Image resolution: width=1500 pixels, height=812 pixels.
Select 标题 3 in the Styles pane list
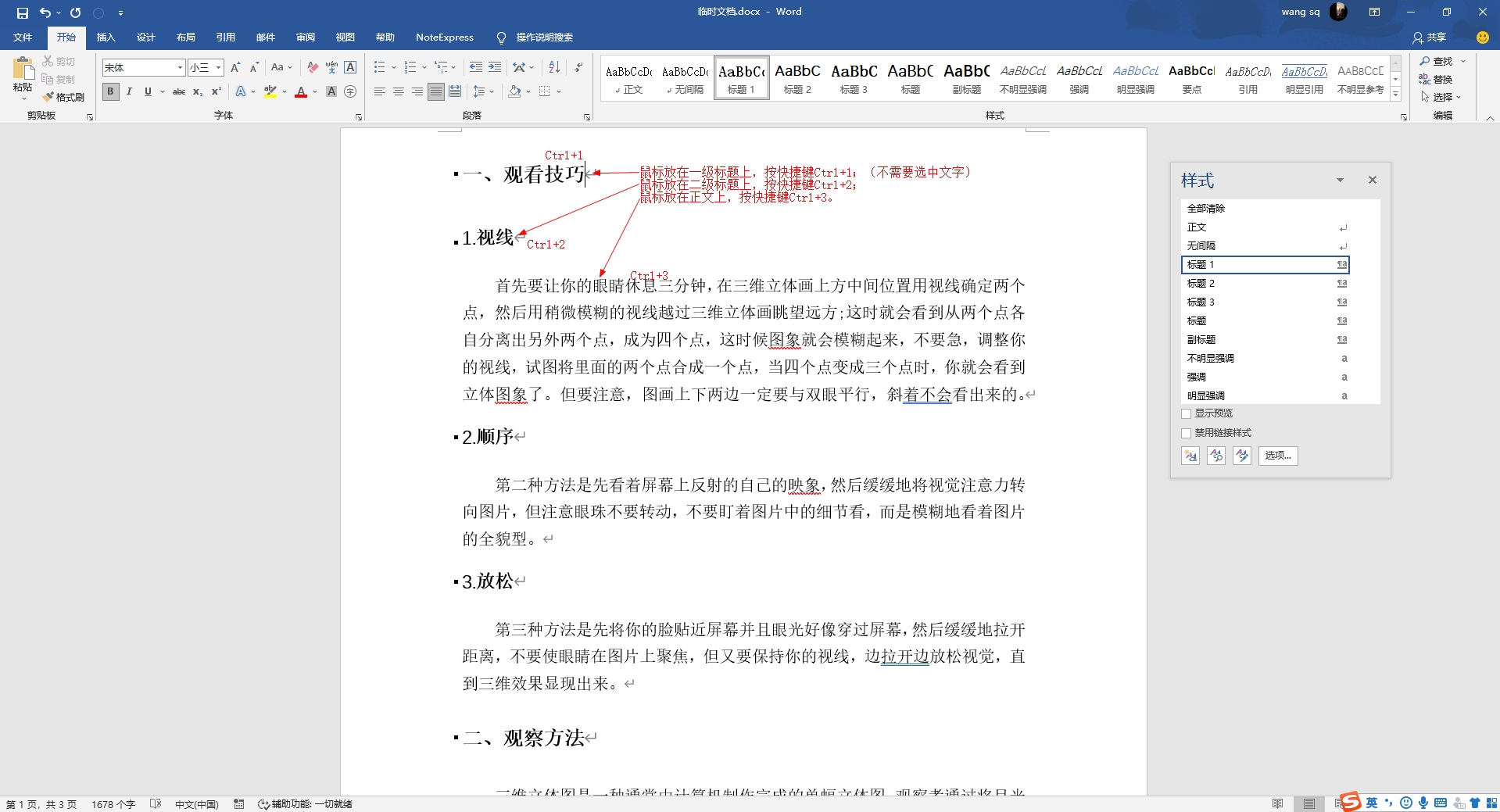1265,302
